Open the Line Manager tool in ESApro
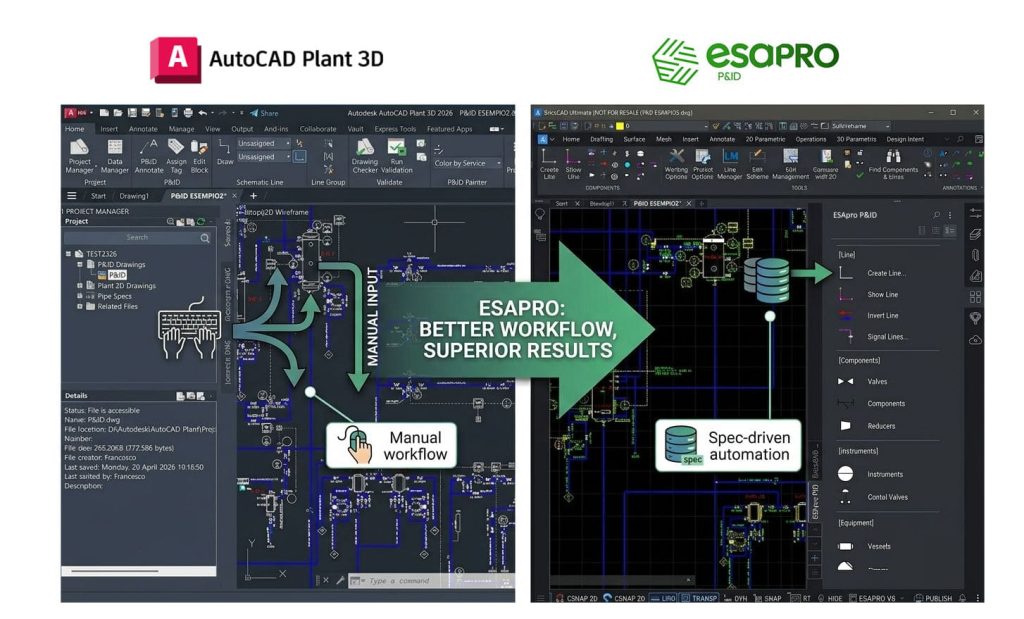The height and width of the screenshot is (619, 1024). (x=729, y=164)
